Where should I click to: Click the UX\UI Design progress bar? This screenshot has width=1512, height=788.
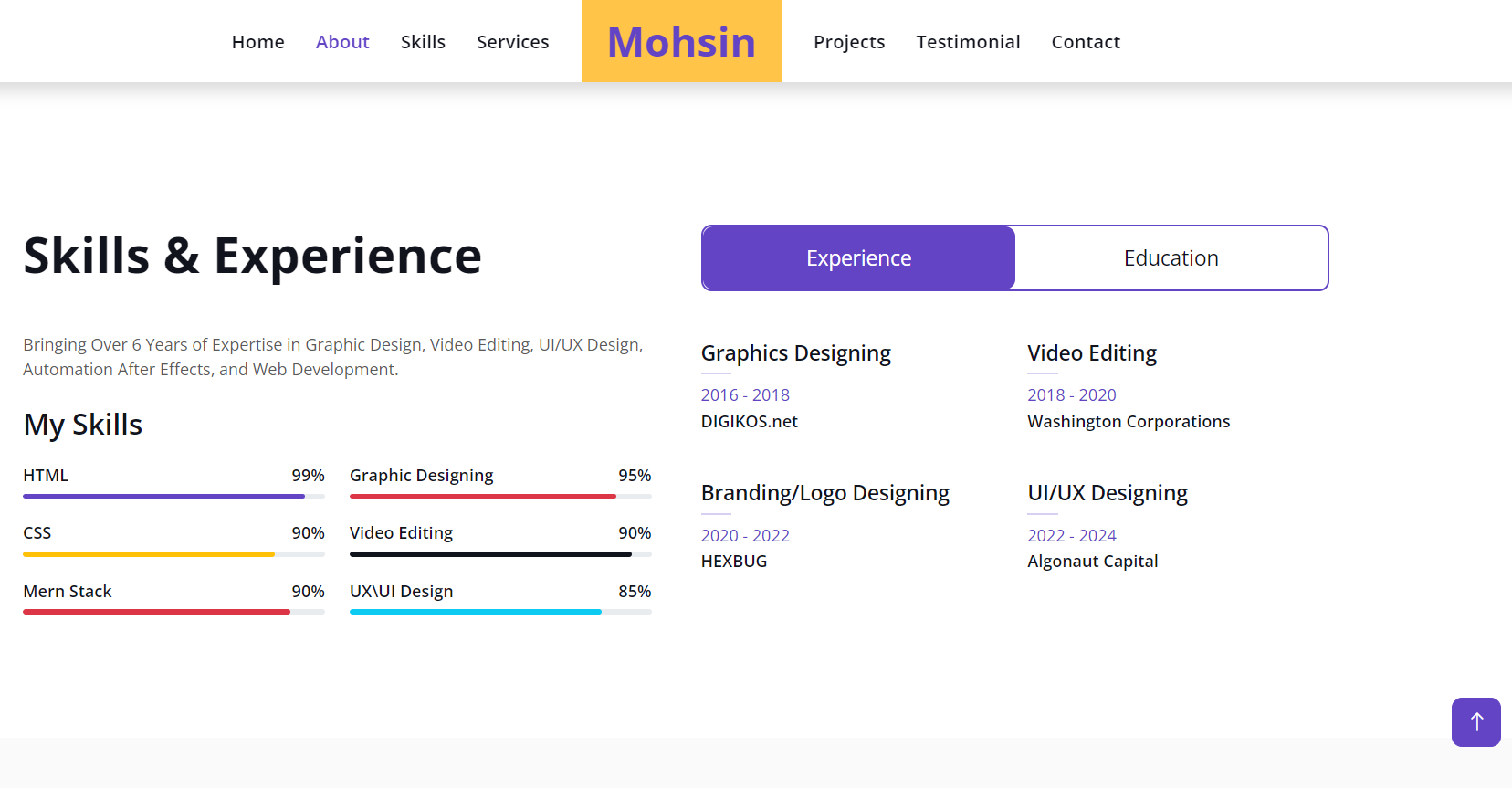click(500, 612)
